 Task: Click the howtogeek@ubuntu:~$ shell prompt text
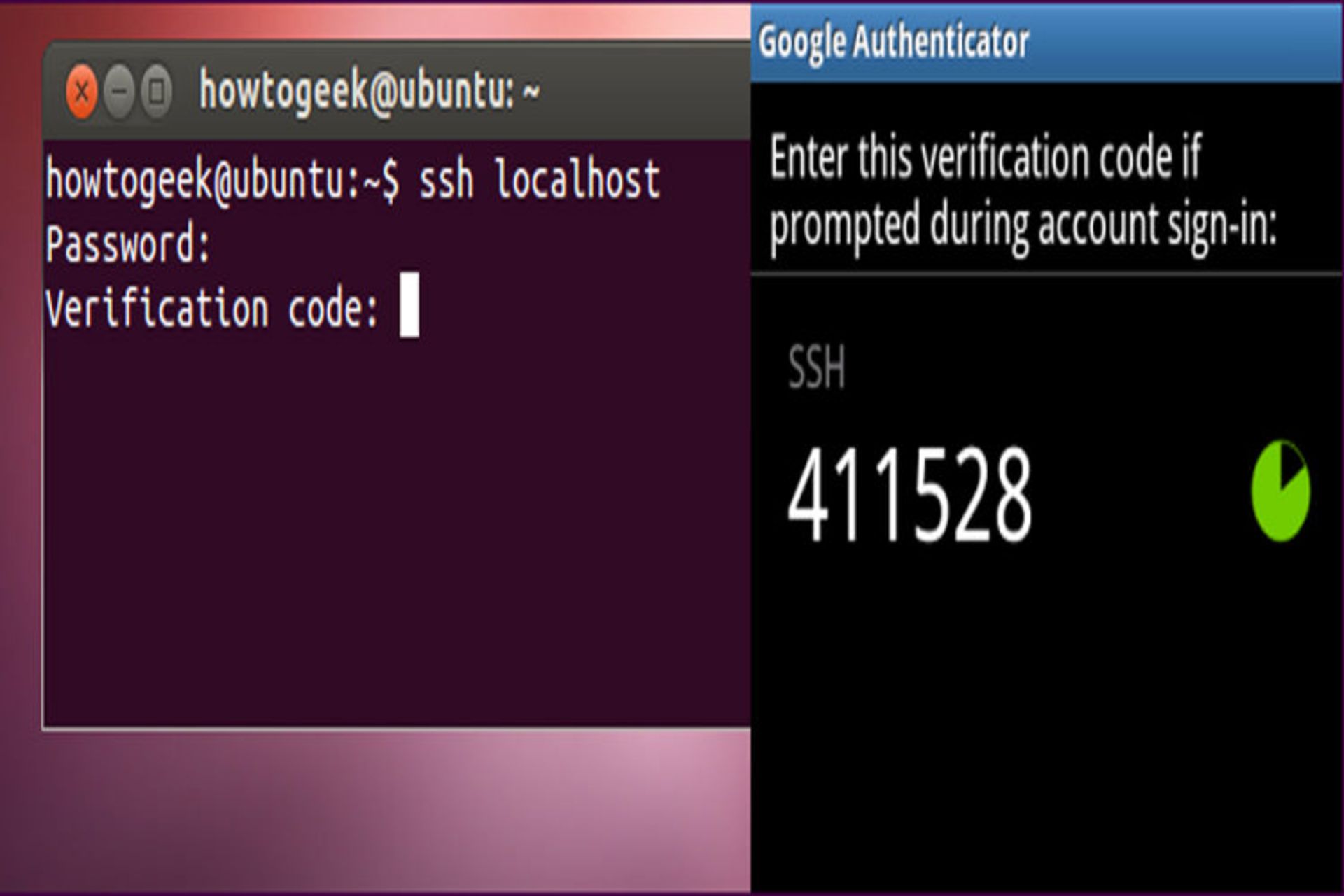click(223, 181)
